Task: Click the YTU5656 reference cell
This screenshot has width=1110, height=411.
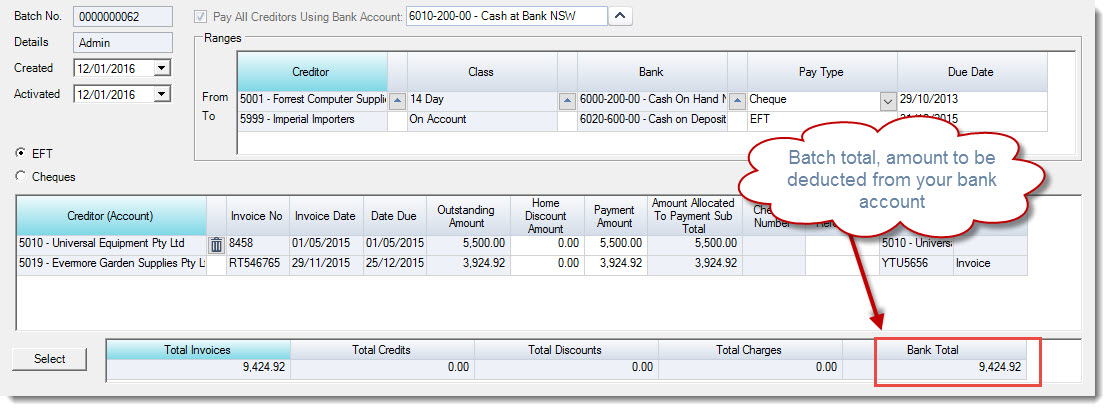Action: point(916,264)
